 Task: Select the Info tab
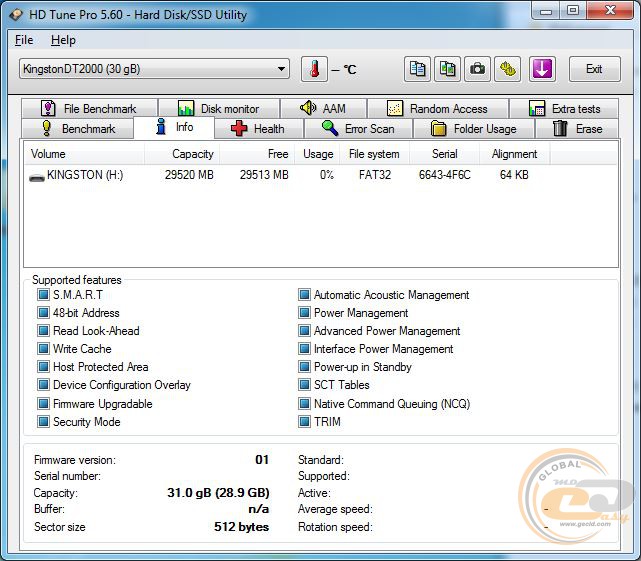(x=174, y=127)
